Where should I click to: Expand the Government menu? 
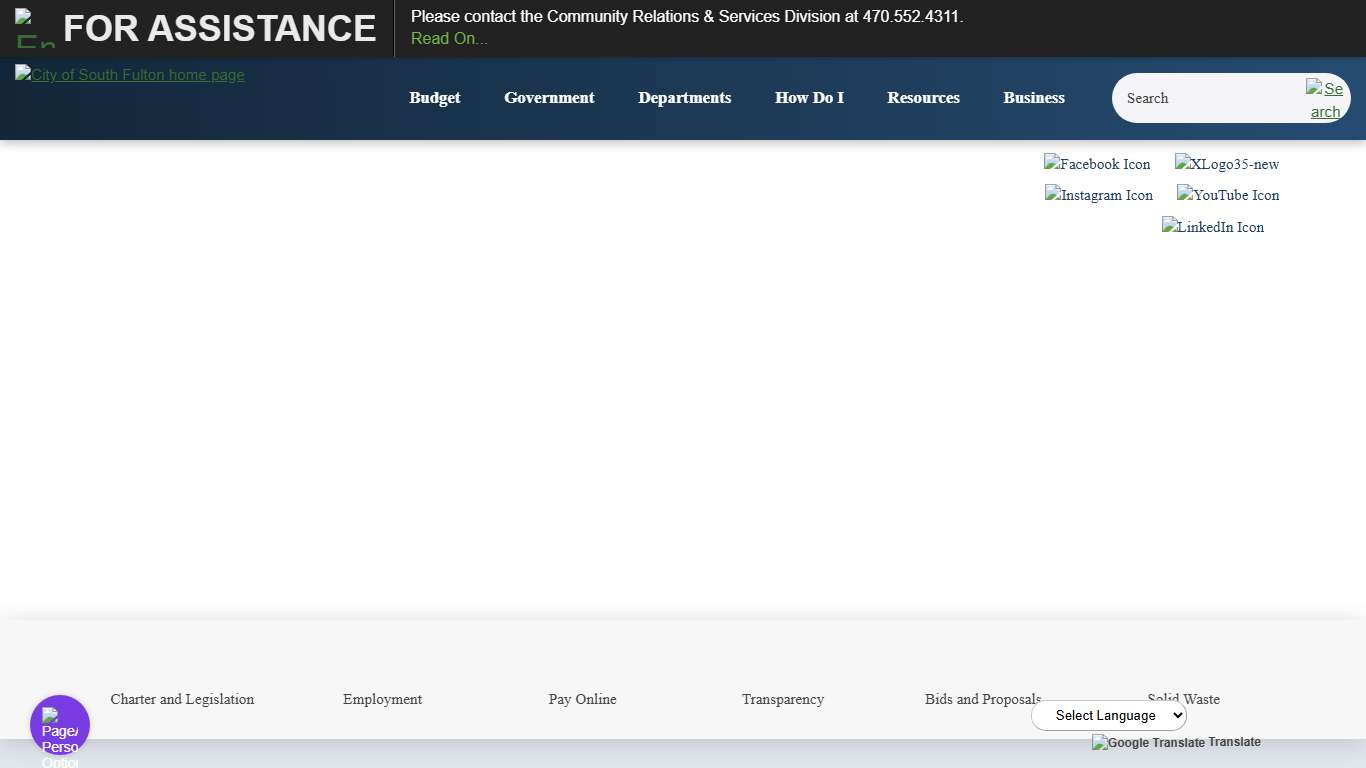coord(549,98)
